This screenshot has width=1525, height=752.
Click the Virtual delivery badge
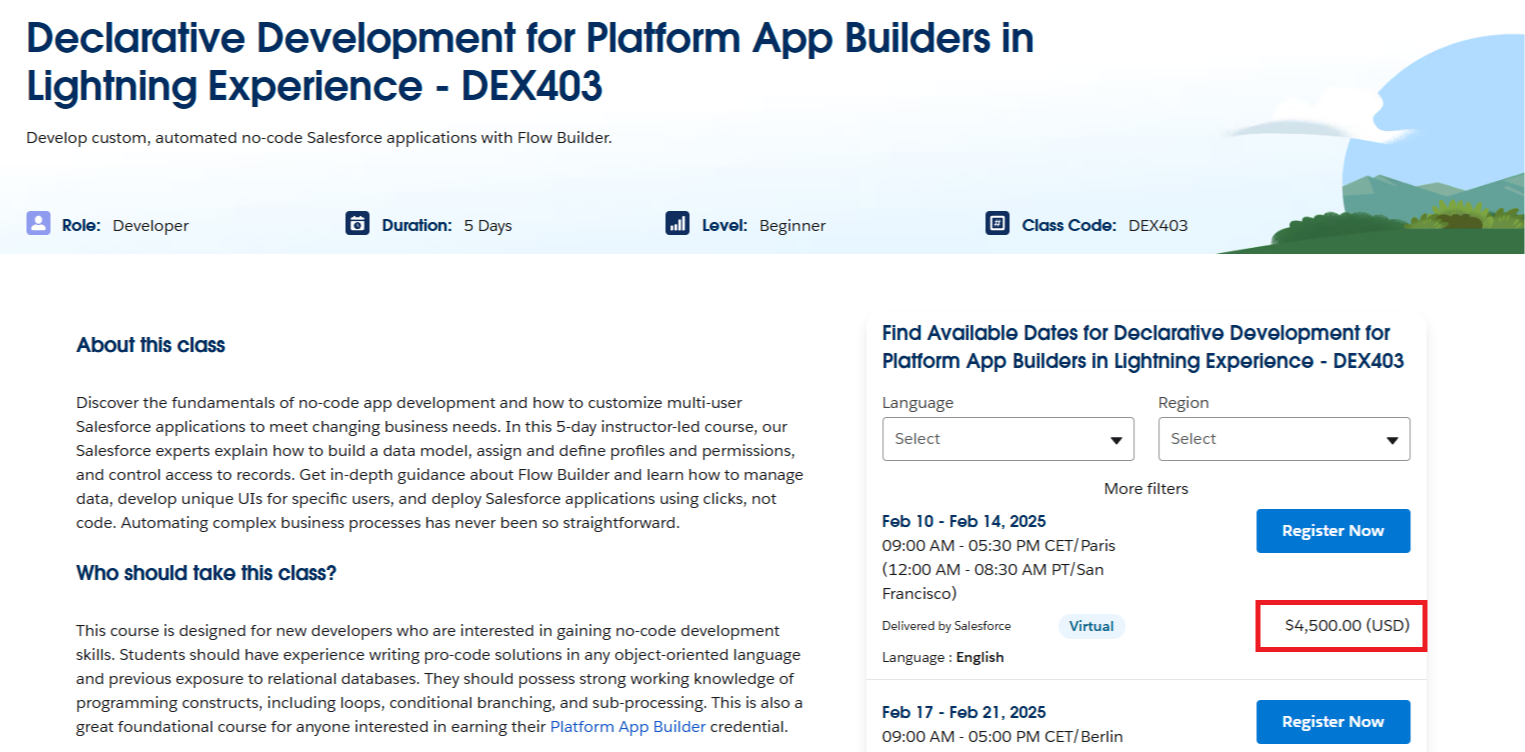(1091, 627)
